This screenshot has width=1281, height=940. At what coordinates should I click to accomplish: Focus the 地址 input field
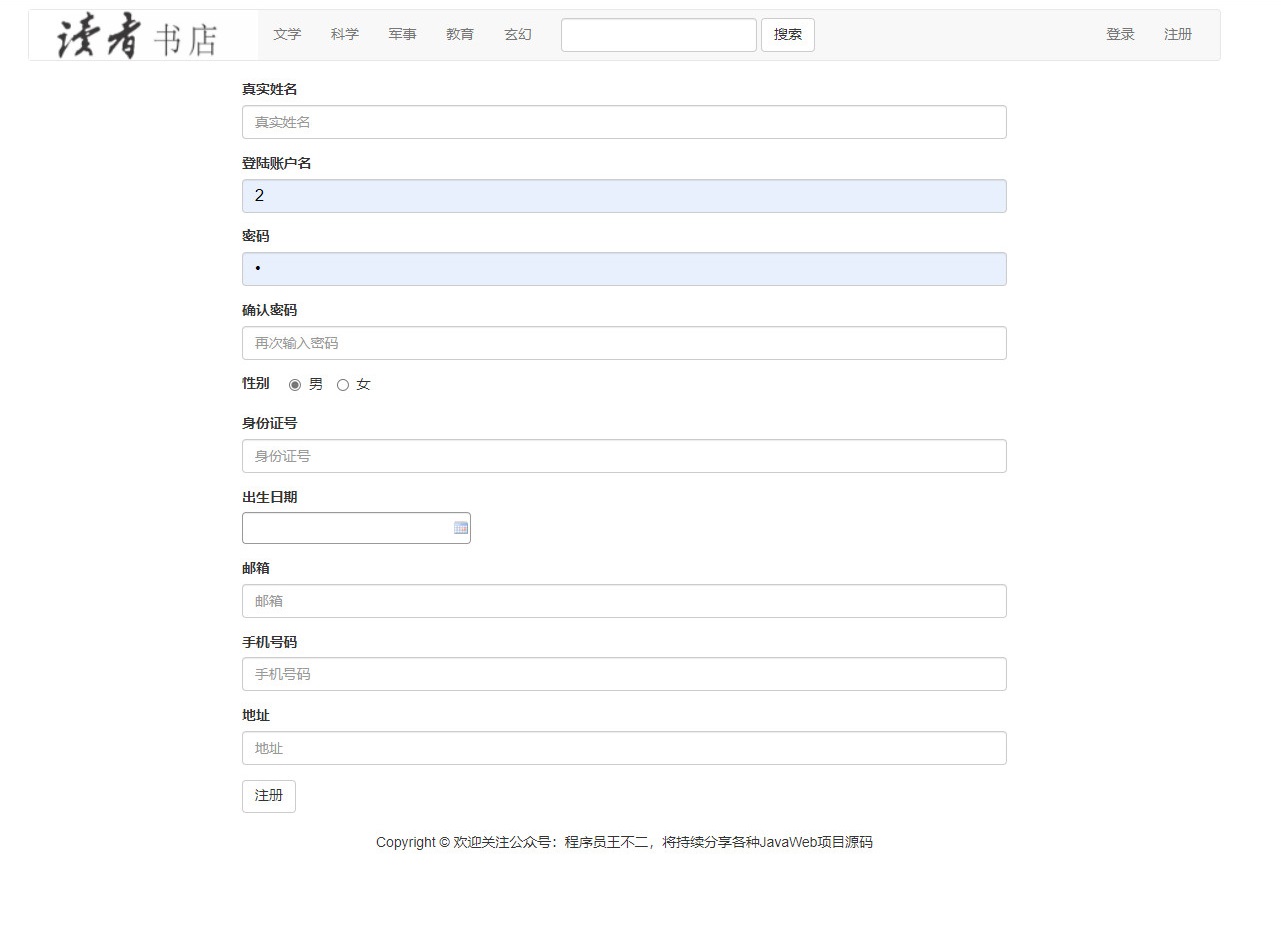(624, 748)
